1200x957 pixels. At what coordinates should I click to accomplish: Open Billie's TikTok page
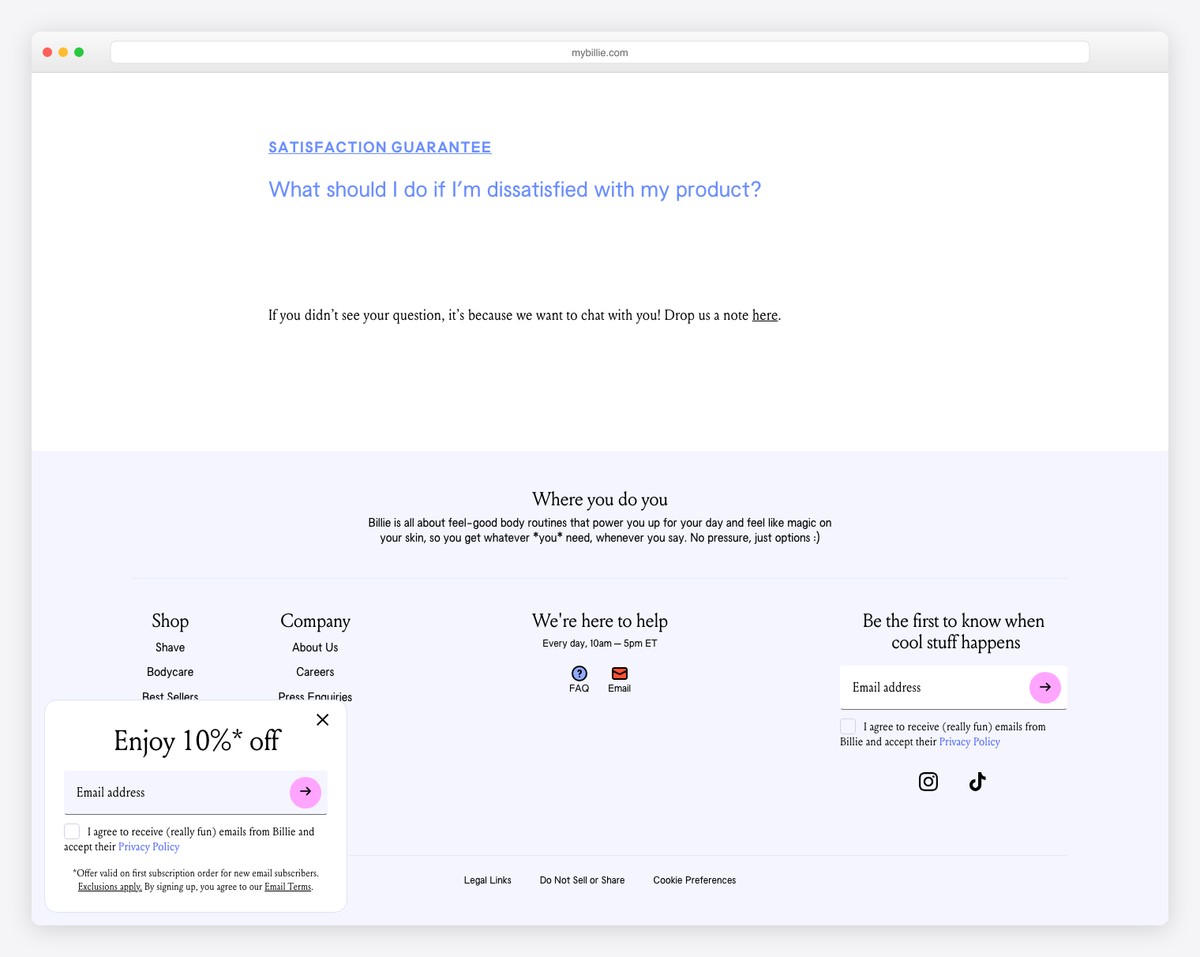976,781
